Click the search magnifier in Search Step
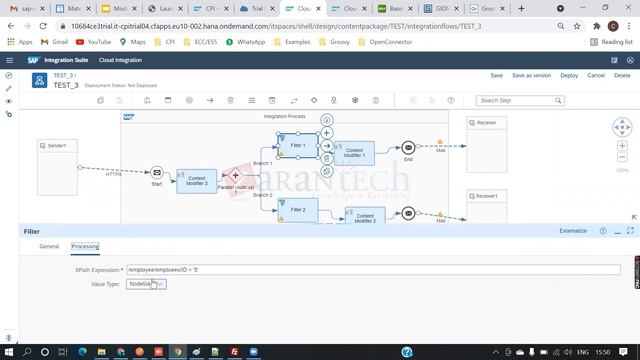 (x=558, y=100)
